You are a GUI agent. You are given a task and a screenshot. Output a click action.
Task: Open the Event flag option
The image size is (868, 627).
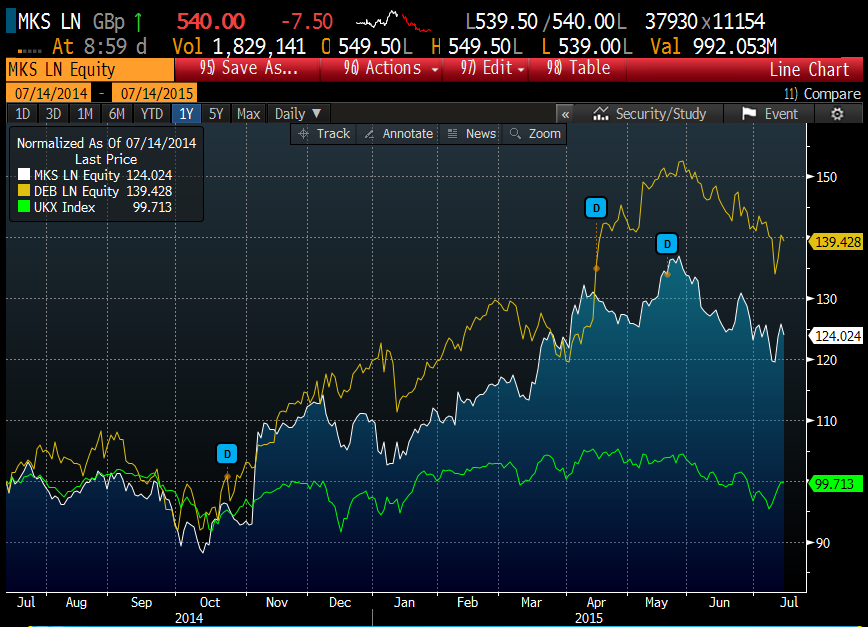click(x=770, y=114)
